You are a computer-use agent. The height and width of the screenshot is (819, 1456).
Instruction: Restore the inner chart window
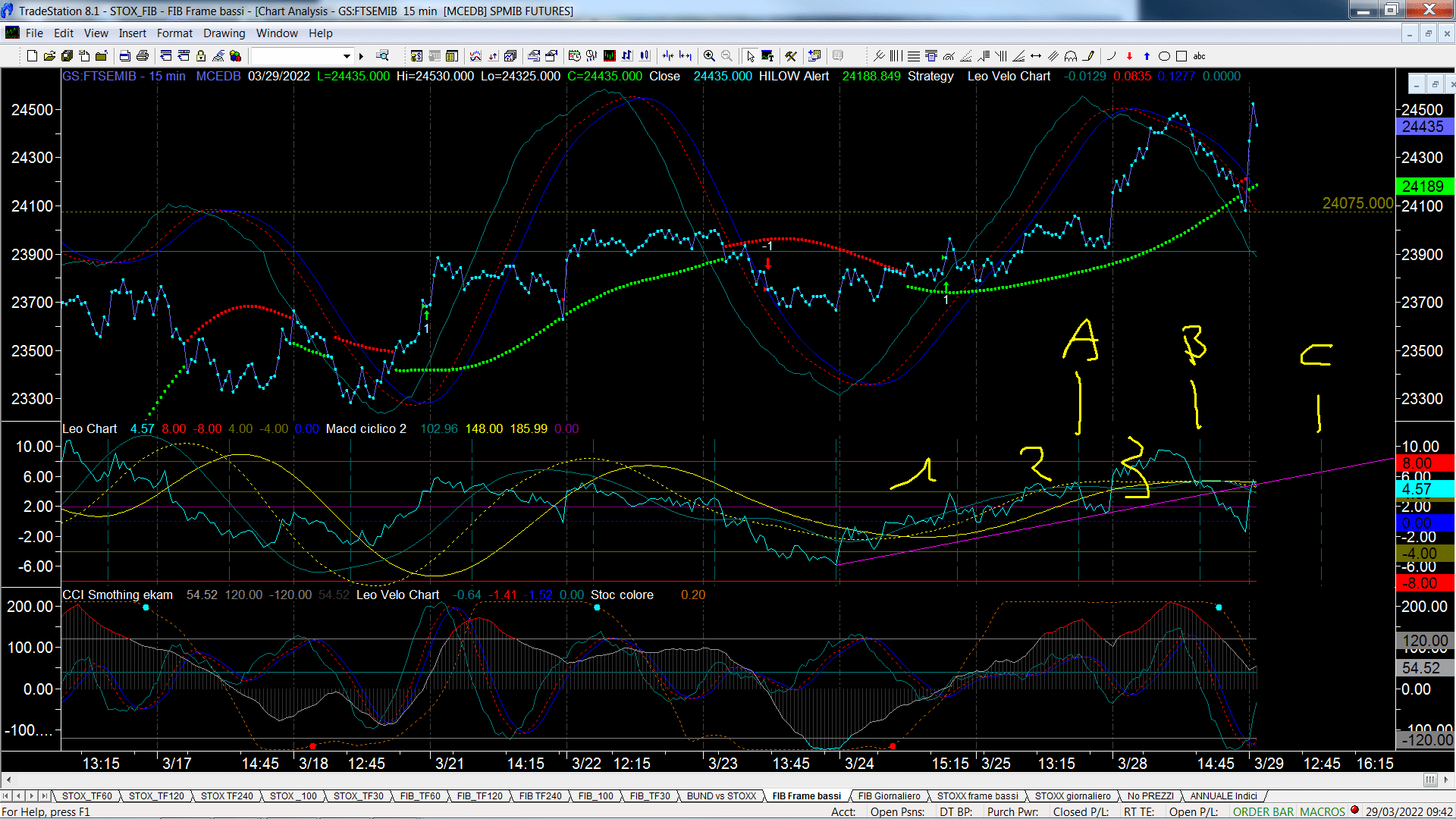click(1435, 83)
